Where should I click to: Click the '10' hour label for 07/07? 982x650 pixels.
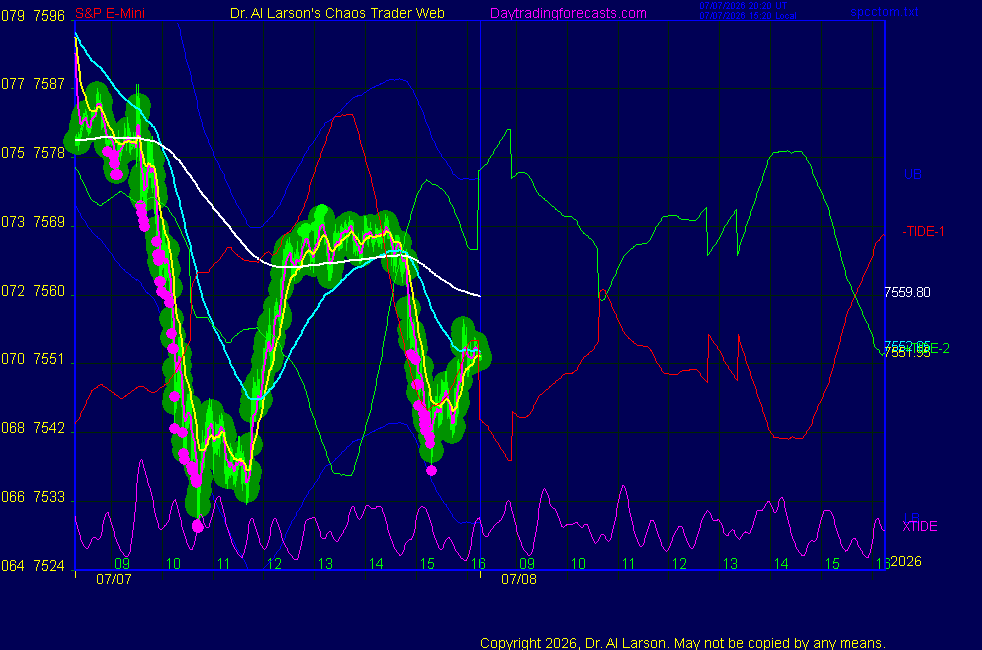[173, 564]
